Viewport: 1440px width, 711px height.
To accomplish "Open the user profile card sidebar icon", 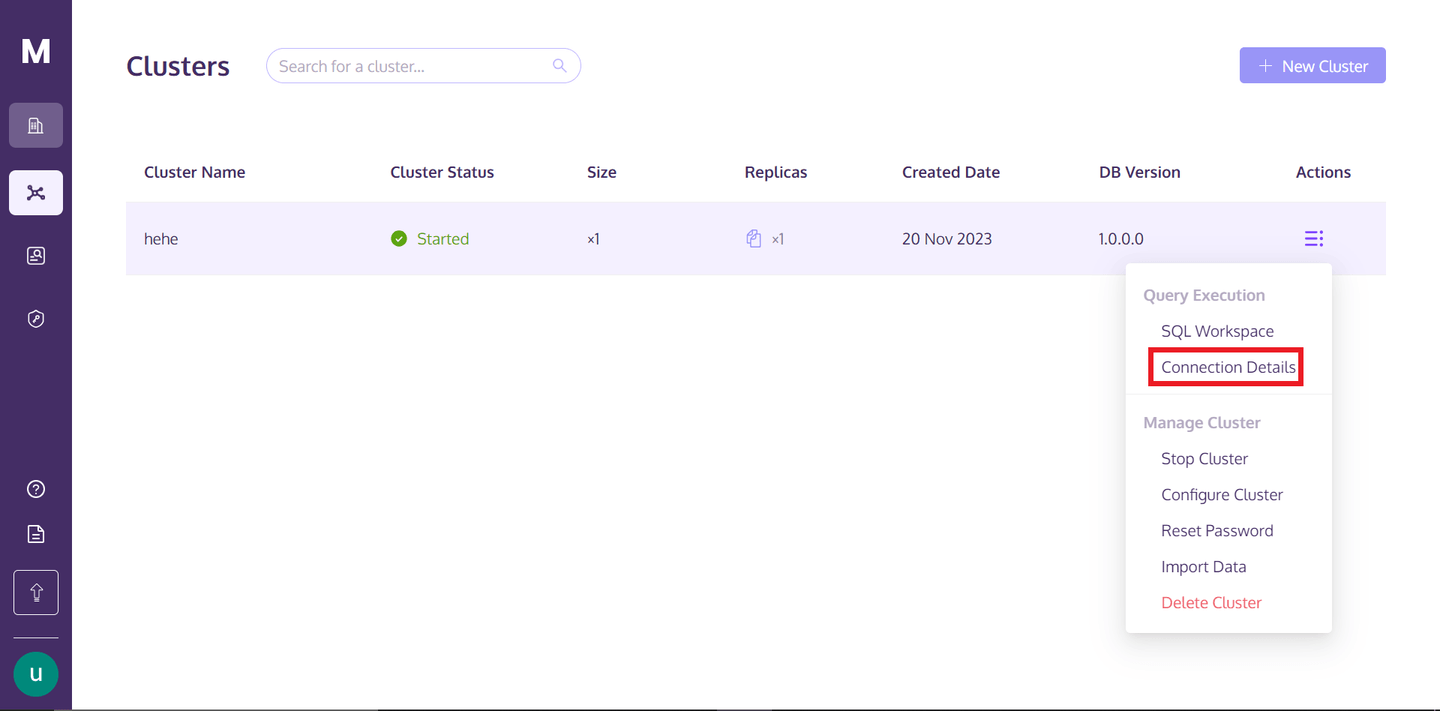I will 36,256.
